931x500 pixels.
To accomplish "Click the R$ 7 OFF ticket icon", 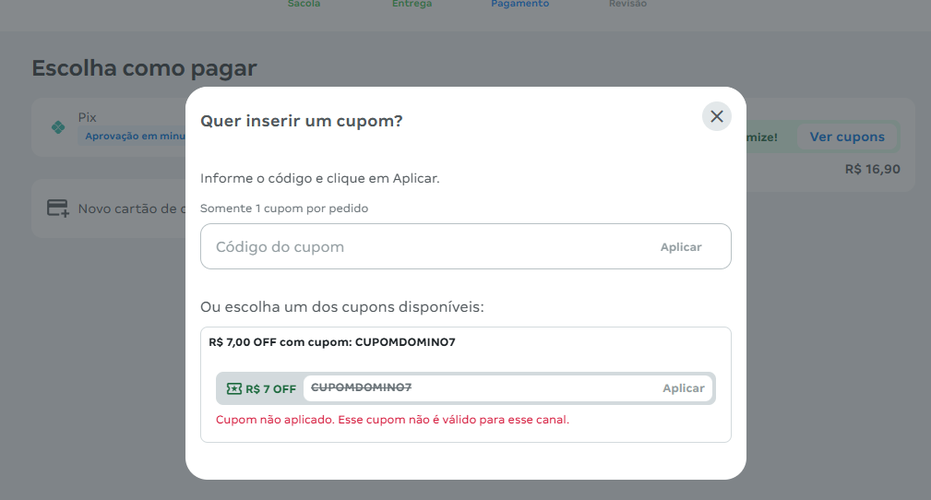I will 234,389.
